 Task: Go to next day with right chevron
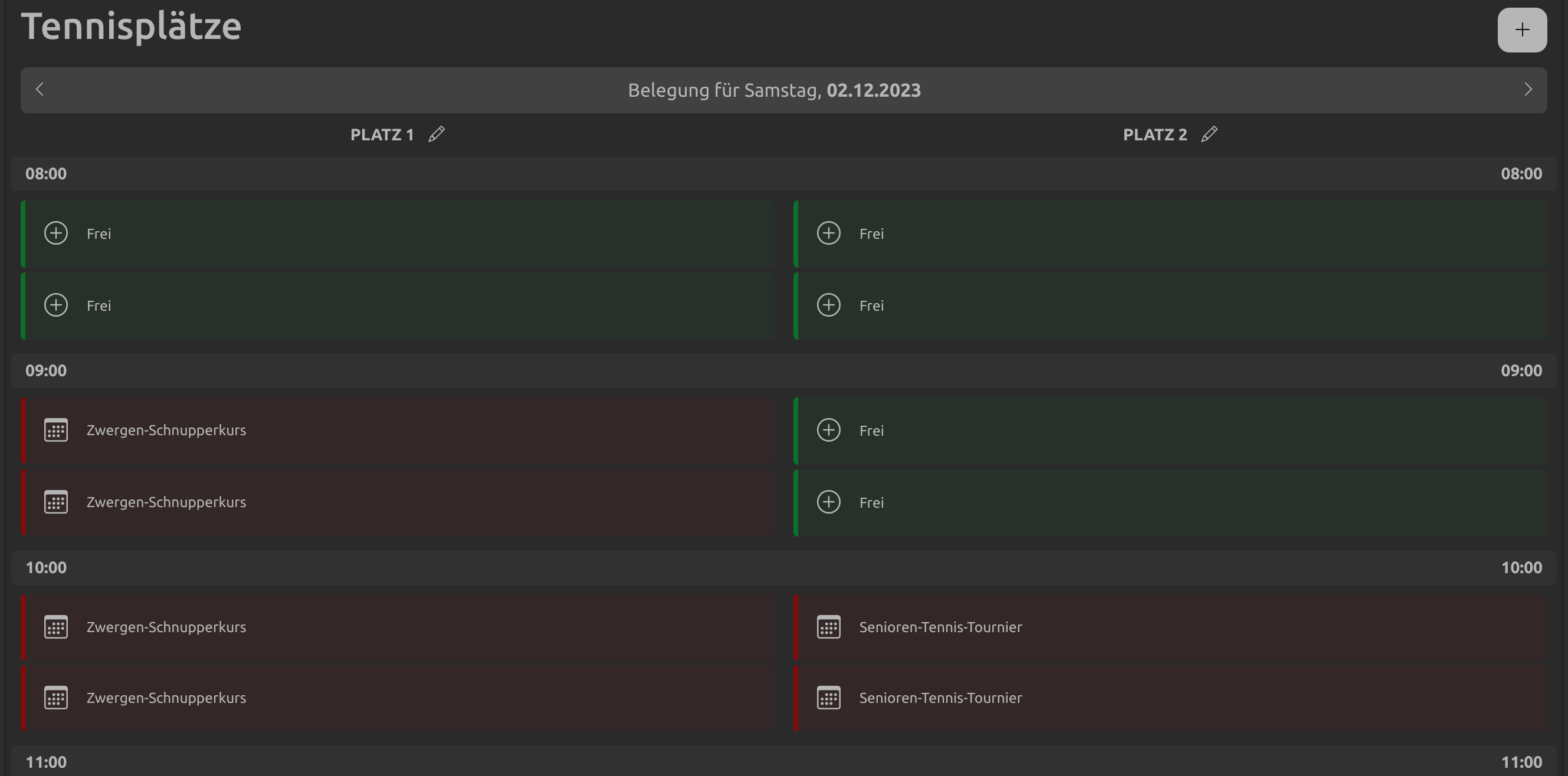1527,90
